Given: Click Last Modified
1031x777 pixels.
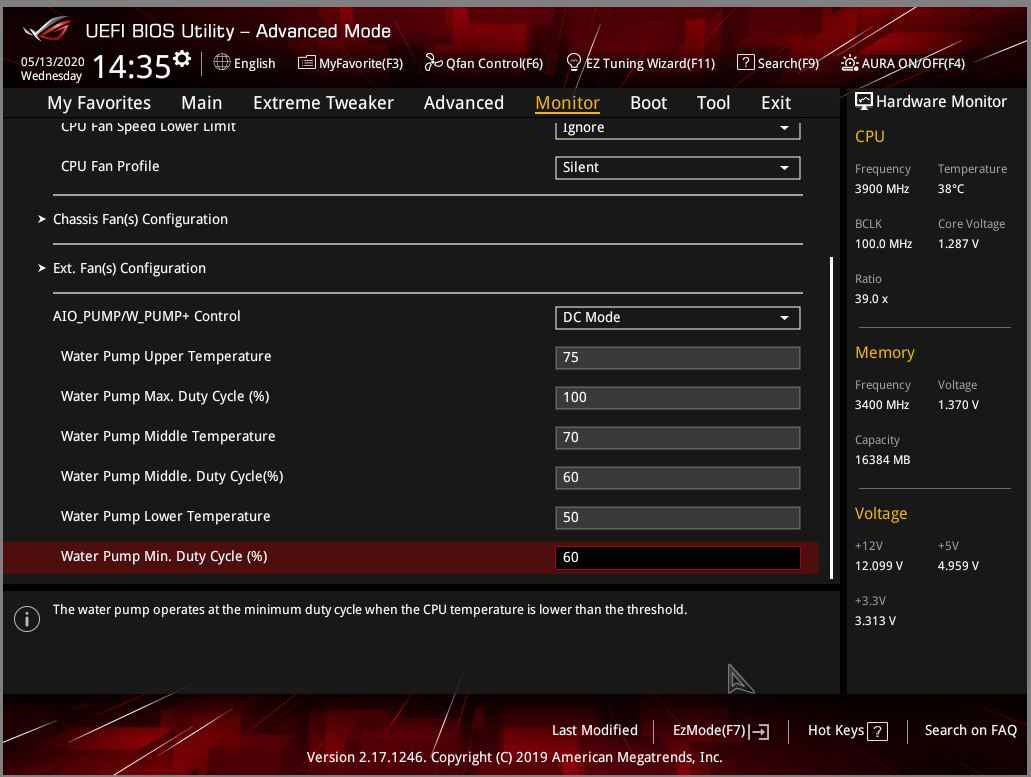Looking at the screenshot, I should [x=594, y=730].
